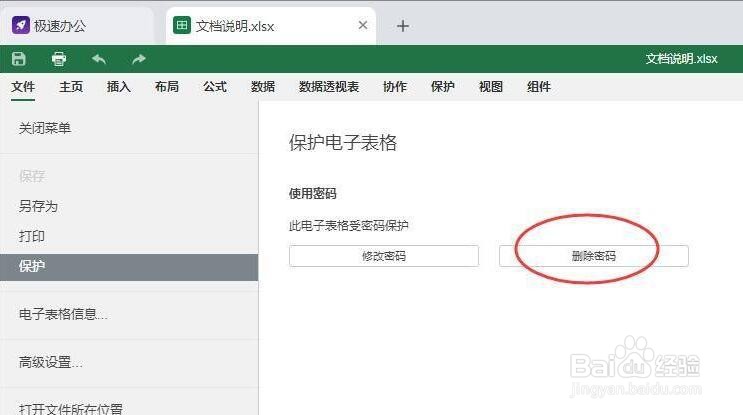The height and width of the screenshot is (415, 743).
Task: Open the 公式 ribbon tab
Action: (x=215, y=87)
